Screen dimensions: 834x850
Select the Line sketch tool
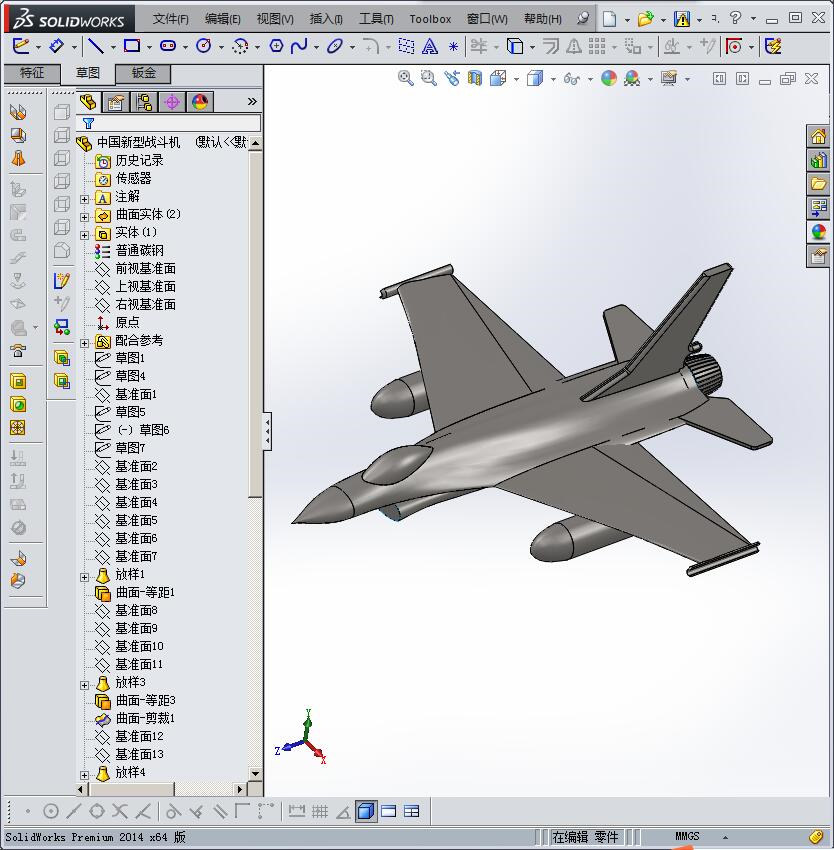96,47
